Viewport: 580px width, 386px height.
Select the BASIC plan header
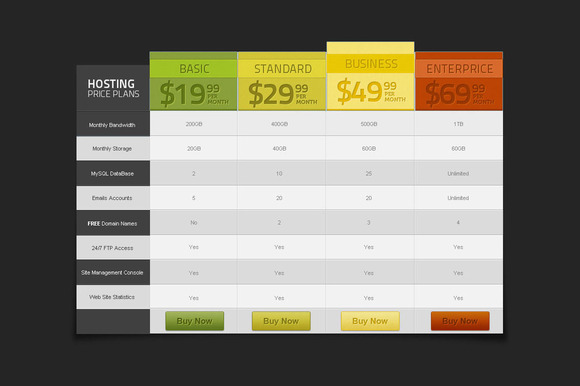click(x=193, y=69)
